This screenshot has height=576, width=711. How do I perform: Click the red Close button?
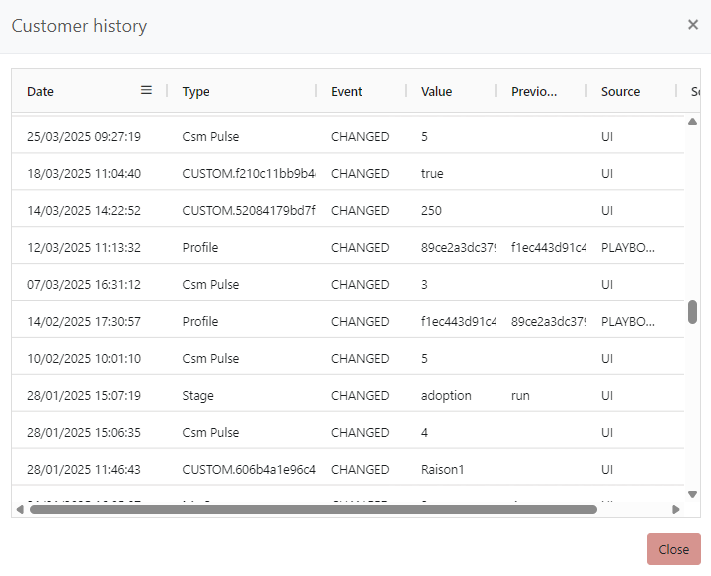click(x=673, y=549)
